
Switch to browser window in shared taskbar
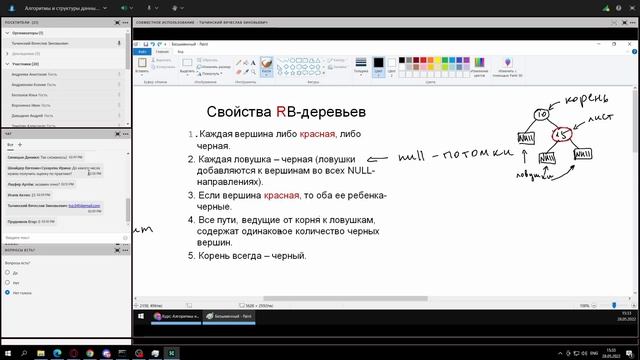tap(176, 316)
